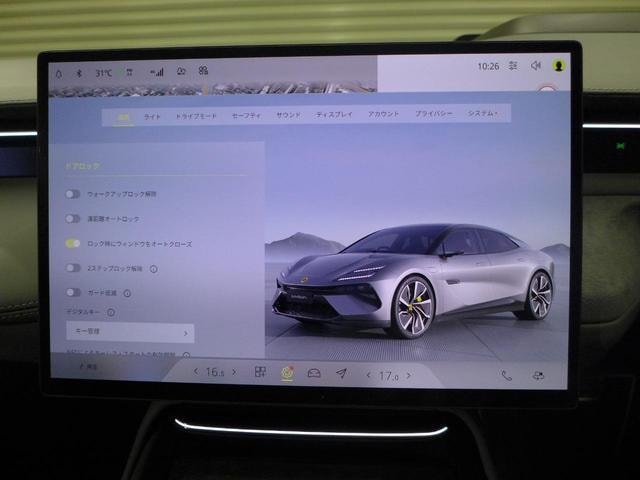The width and height of the screenshot is (640, 480).
Task: Open the vehicle icon in bottom dock
Action: (x=314, y=373)
